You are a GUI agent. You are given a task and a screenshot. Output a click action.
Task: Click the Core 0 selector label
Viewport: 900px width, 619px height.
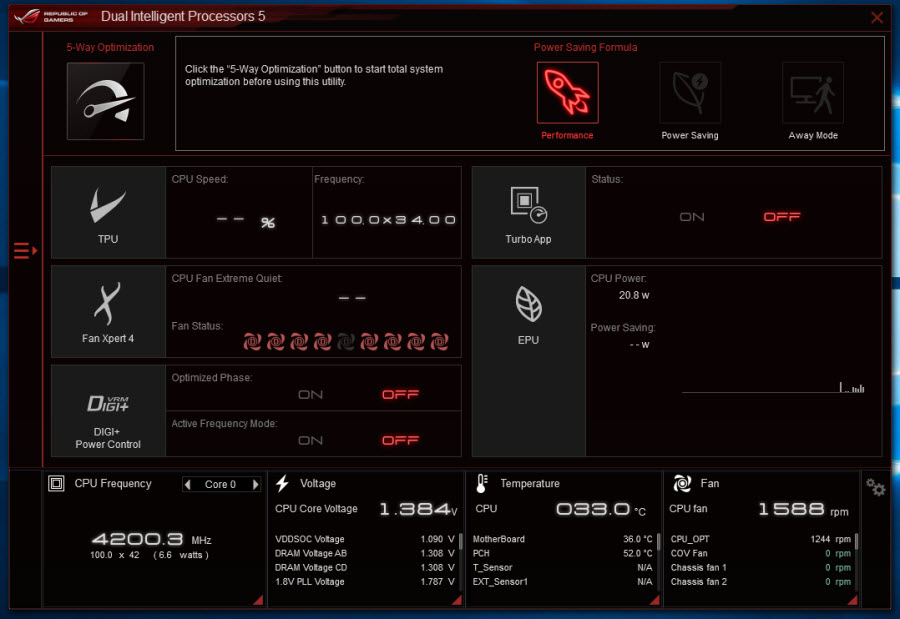point(220,484)
